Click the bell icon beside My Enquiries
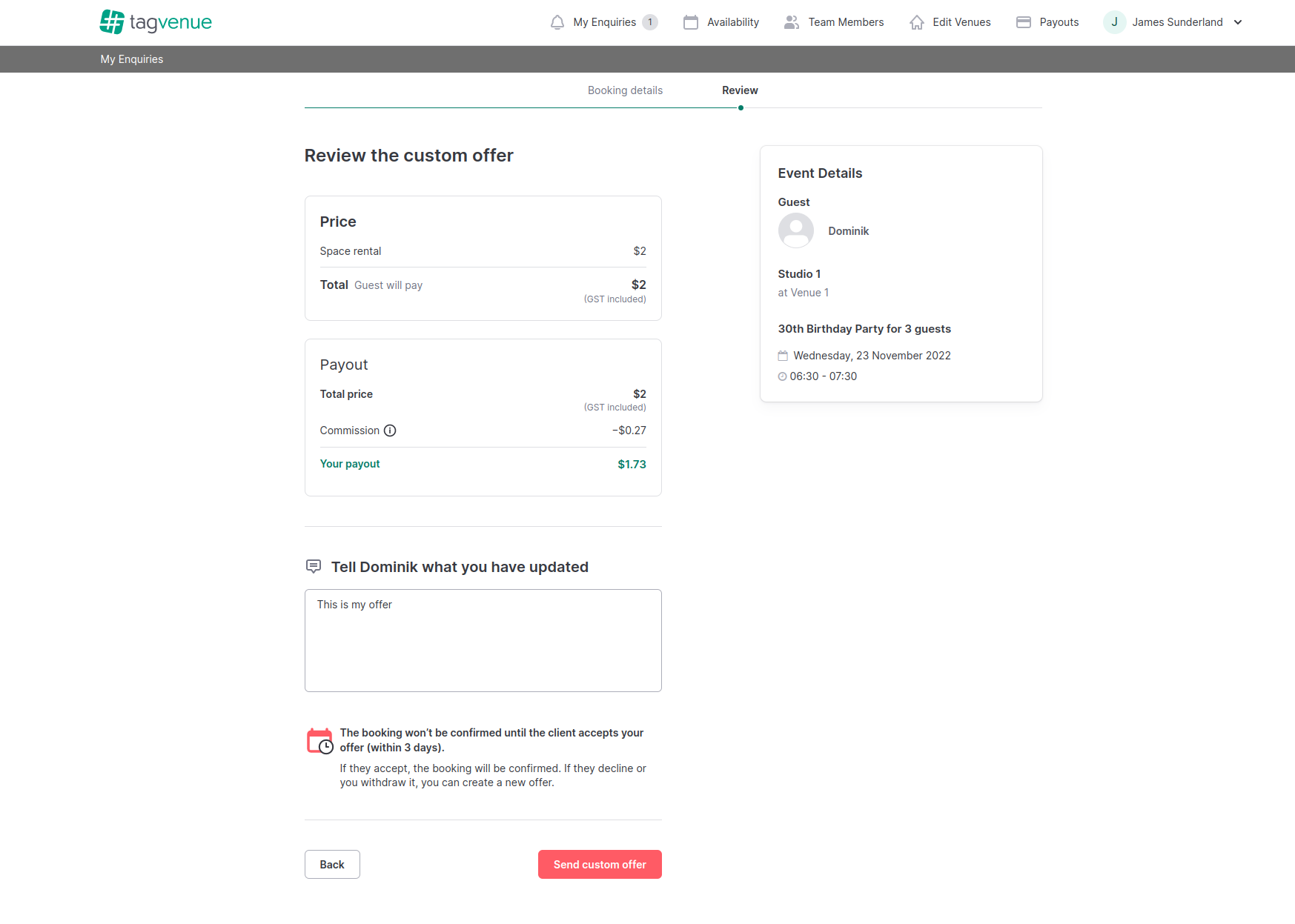Viewport: 1295px width, 924px height. [x=557, y=22]
